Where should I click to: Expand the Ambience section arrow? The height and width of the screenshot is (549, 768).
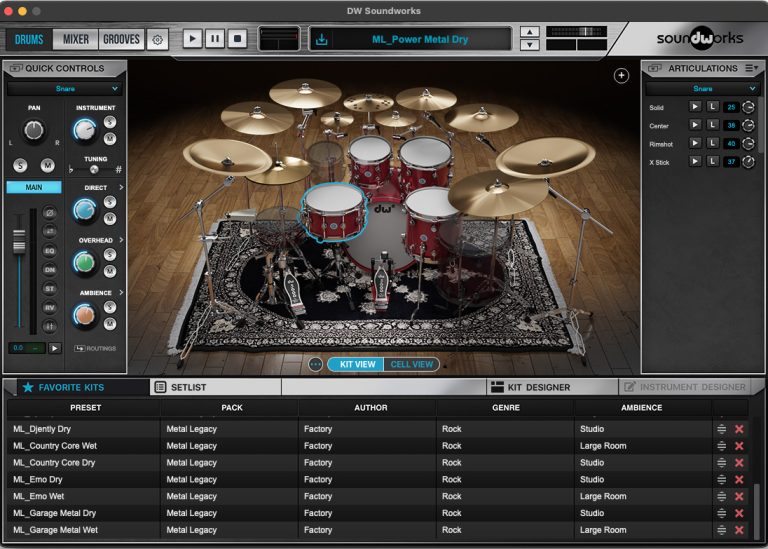tap(121, 292)
